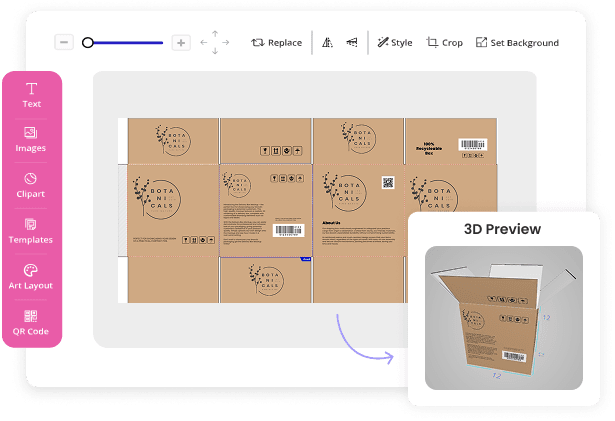Screen dimensions: 615x421
Task: Nudge the image down with arrow
Action: click(x=215, y=51)
